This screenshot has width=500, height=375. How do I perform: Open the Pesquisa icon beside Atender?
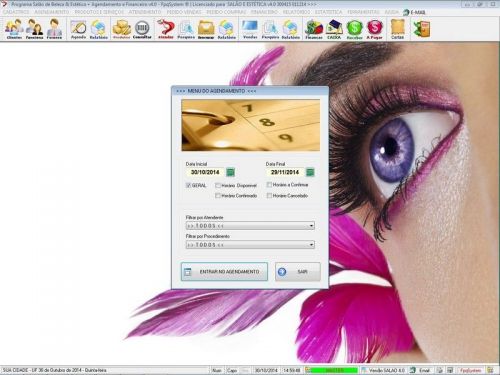click(x=186, y=29)
